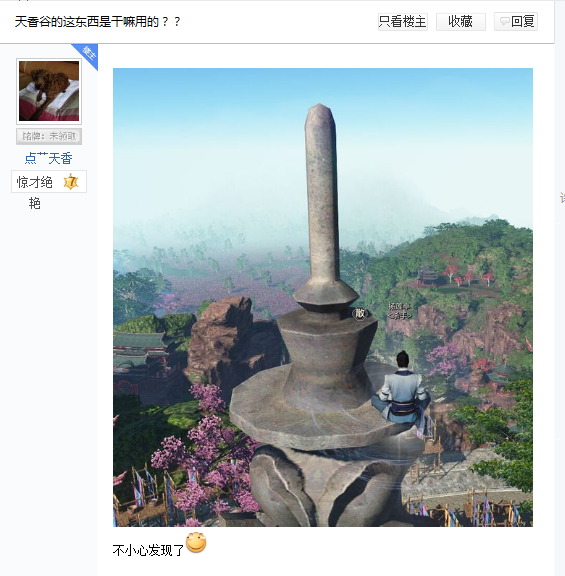Screen dimensions: 565x576
Task: Click the post text 不小心发现了
Action: (x=148, y=550)
